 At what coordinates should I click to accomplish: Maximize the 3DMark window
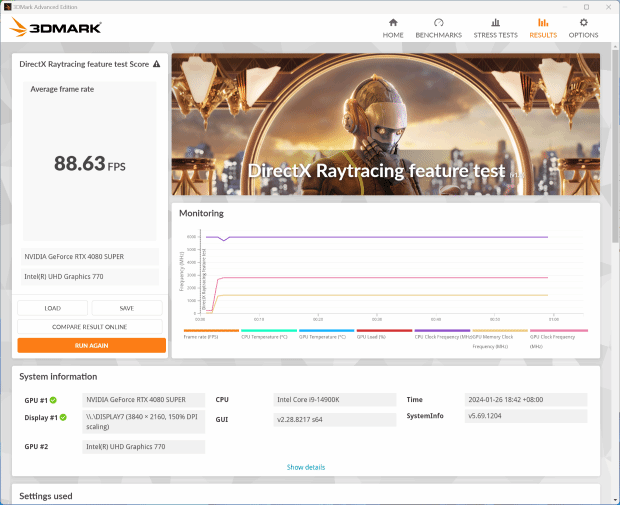point(586,7)
